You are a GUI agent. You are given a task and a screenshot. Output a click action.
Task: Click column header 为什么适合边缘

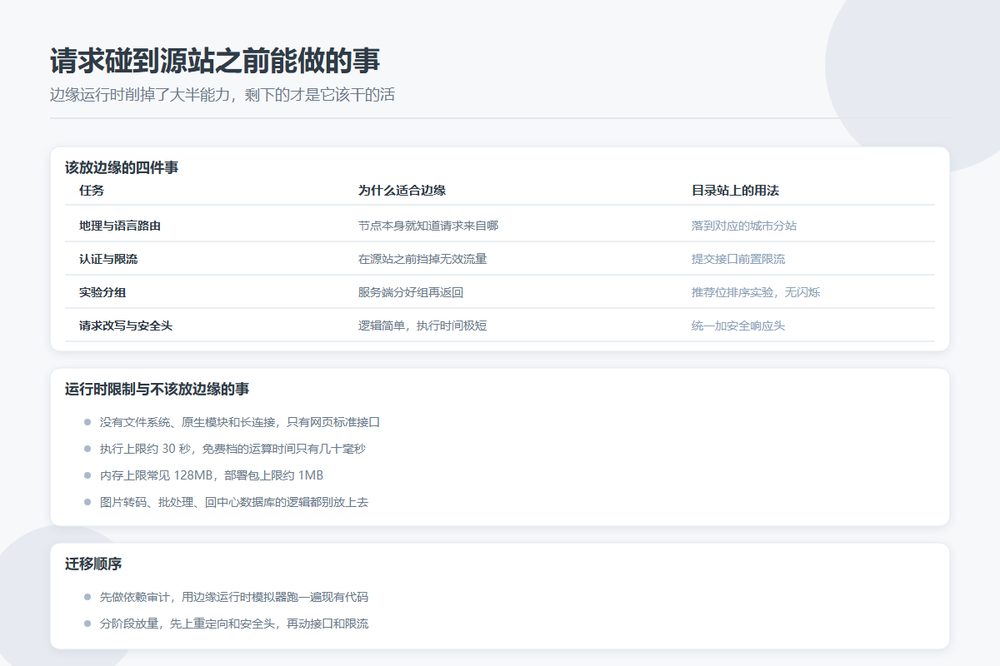point(402,190)
